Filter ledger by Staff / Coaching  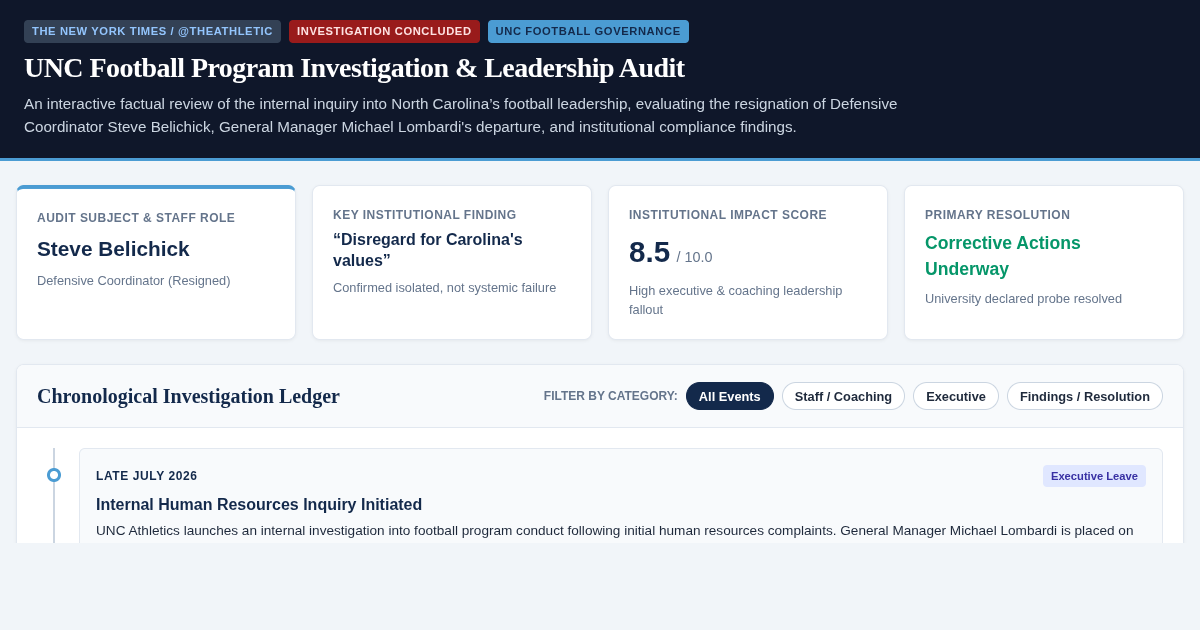843,396
